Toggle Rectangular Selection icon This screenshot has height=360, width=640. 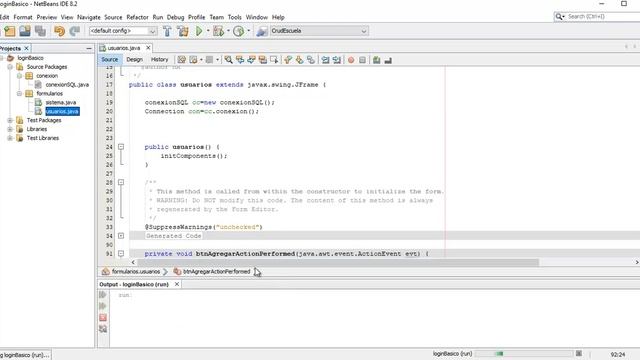[274, 60]
